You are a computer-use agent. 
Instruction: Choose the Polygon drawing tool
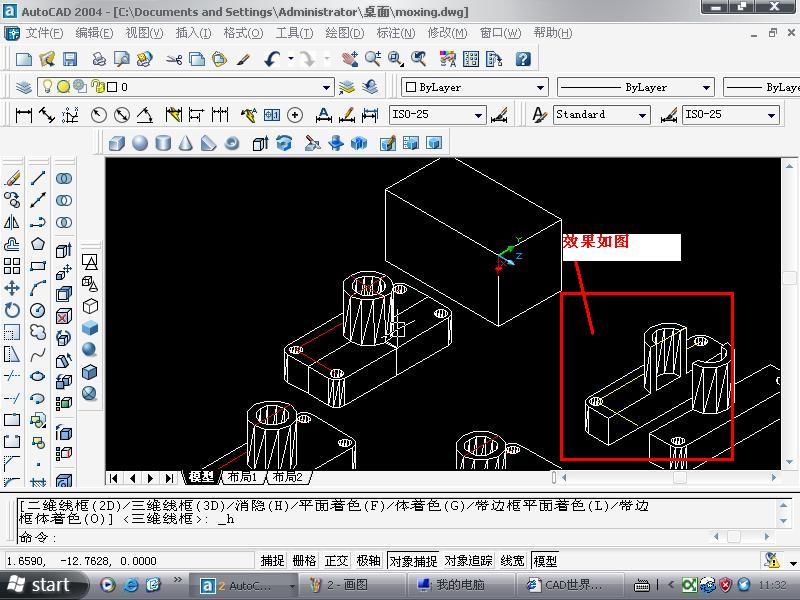click(x=38, y=244)
